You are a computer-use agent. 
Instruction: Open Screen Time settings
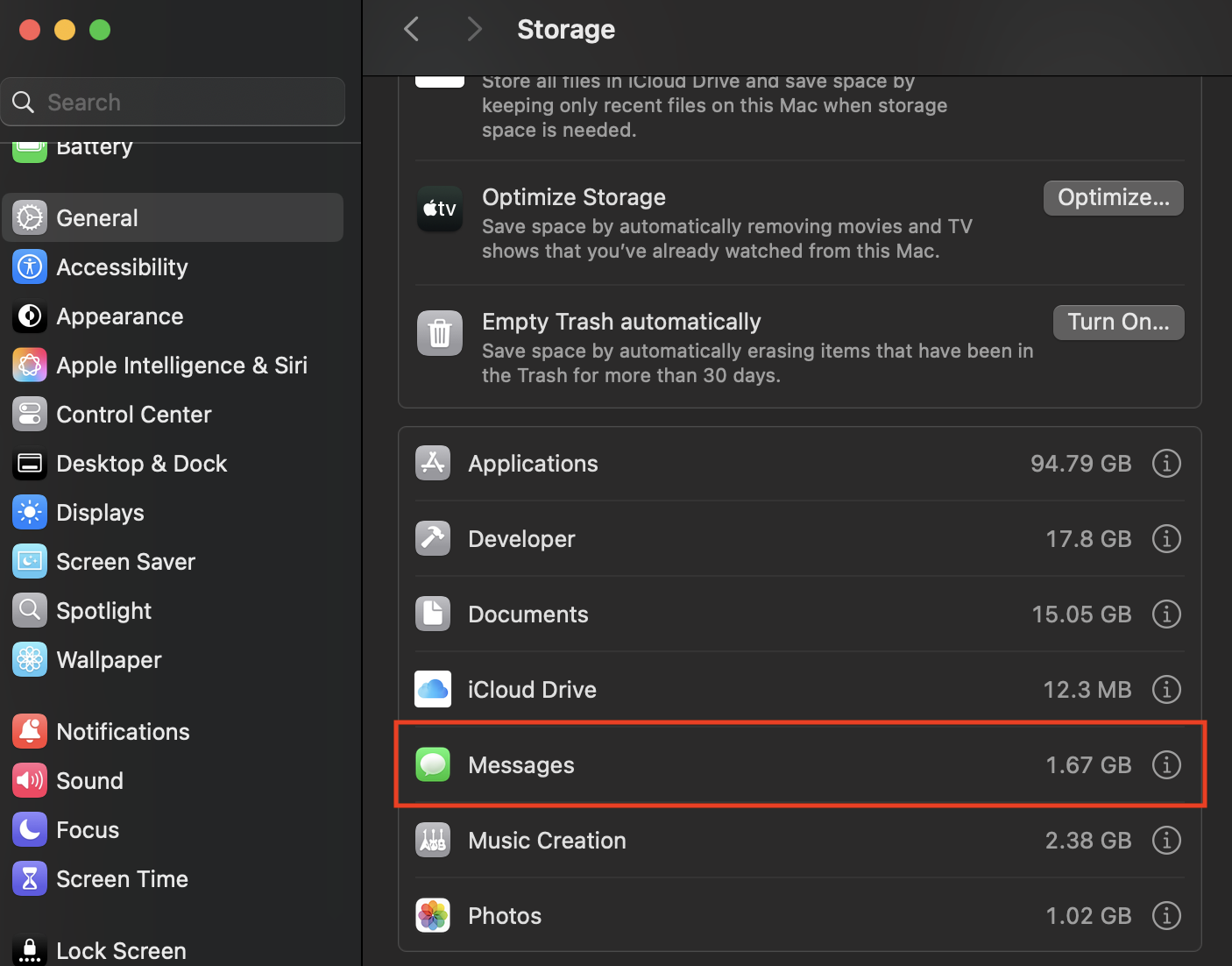[122, 878]
